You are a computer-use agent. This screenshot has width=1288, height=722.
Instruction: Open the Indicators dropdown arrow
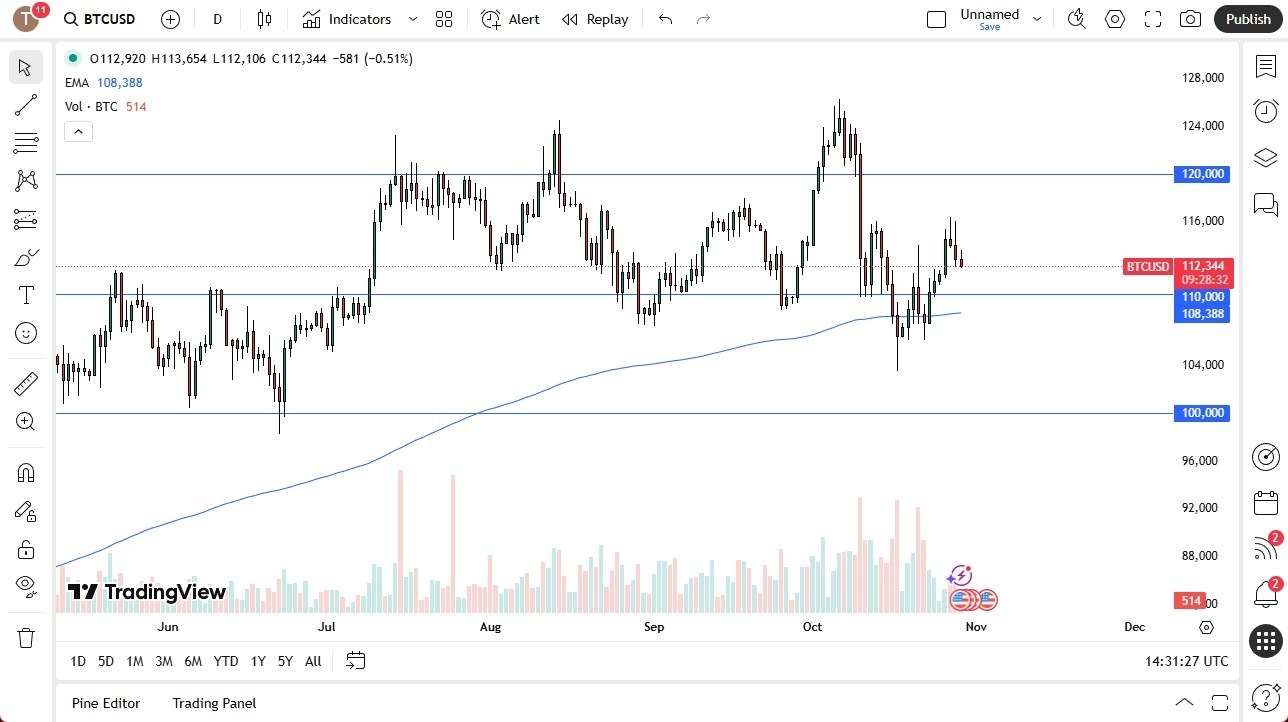pyautogui.click(x=411, y=19)
